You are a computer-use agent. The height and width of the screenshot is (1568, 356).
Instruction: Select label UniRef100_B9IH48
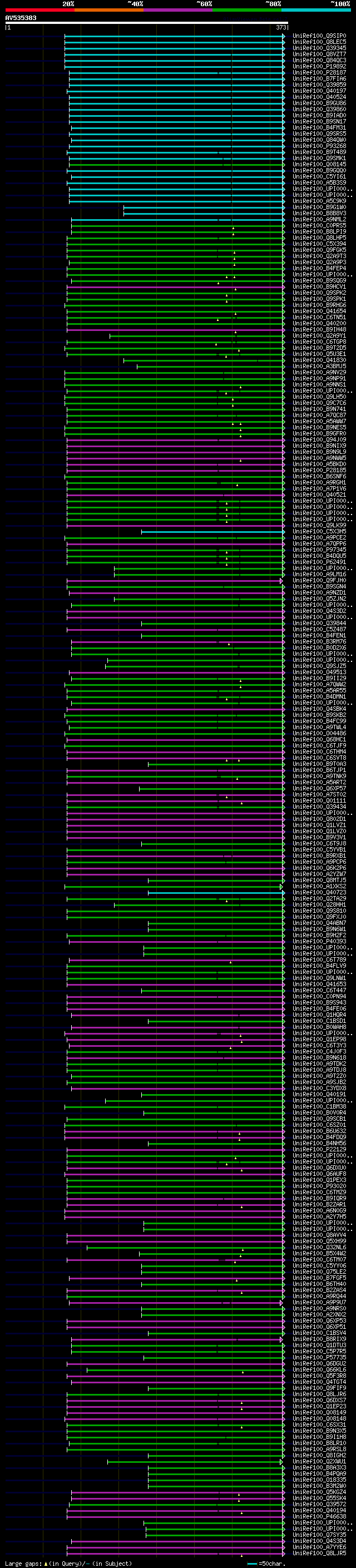(319, 329)
